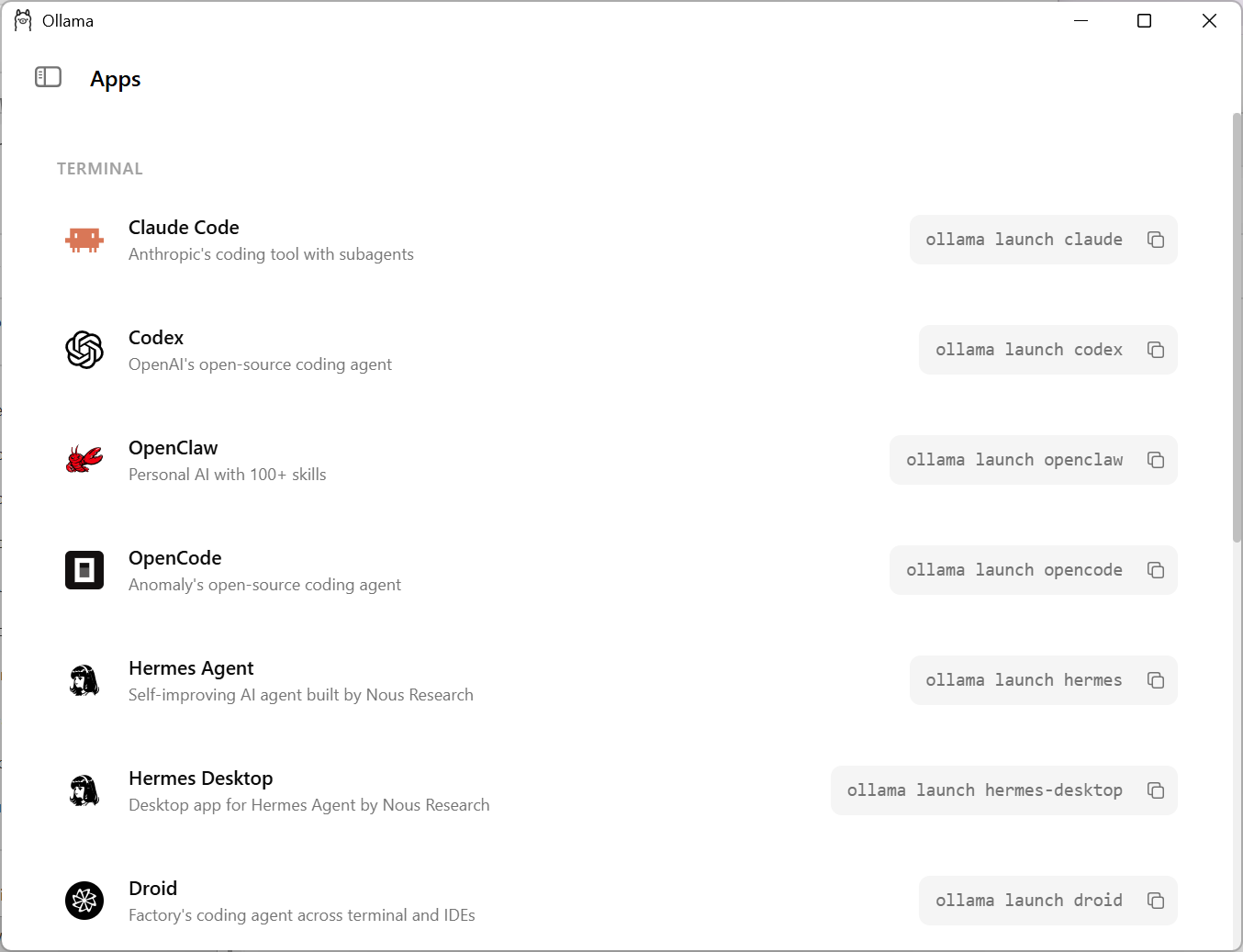
Task: Click the Hermes Desktop icon
Action: [84, 790]
